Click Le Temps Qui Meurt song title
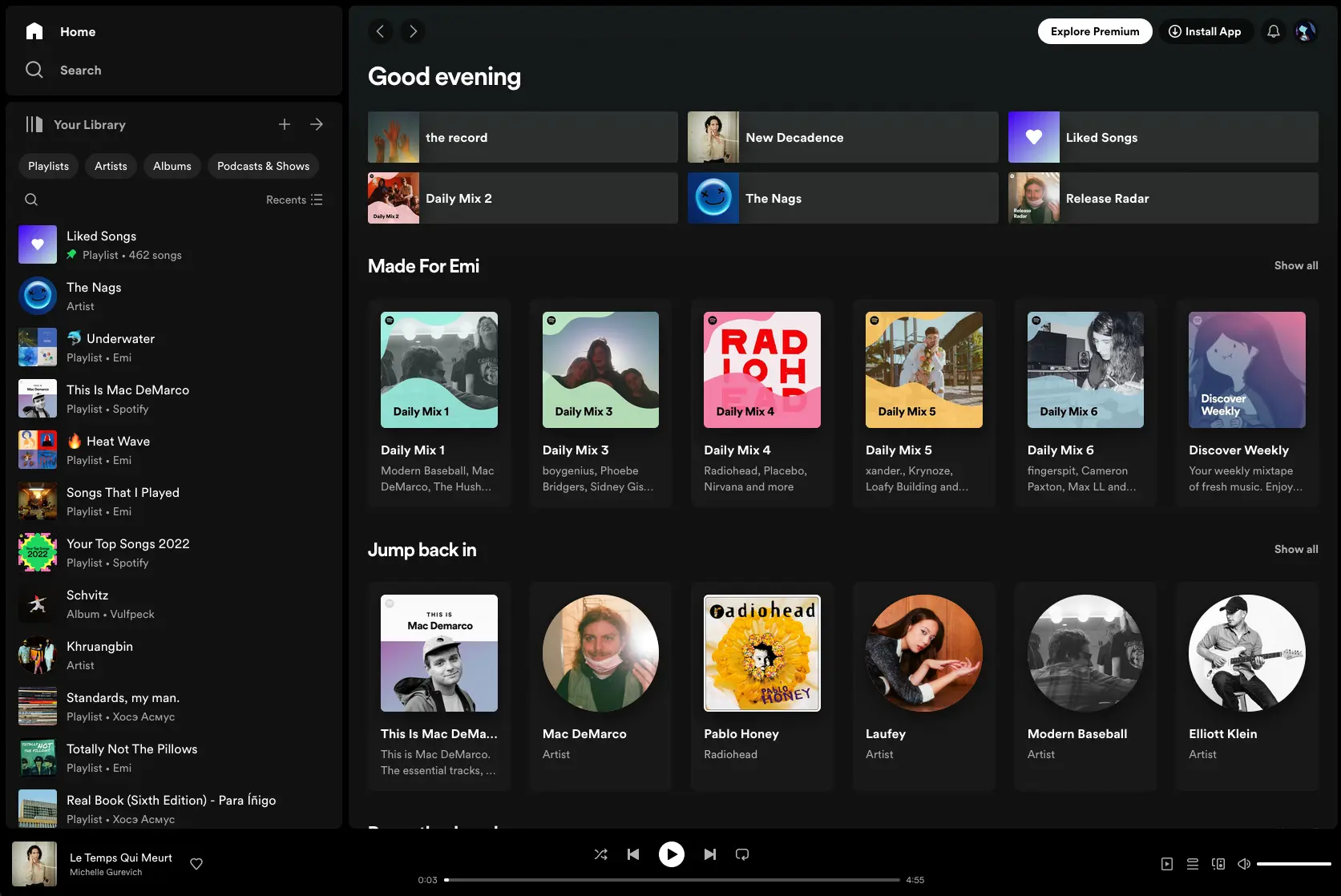The height and width of the screenshot is (896, 1341). click(121, 858)
